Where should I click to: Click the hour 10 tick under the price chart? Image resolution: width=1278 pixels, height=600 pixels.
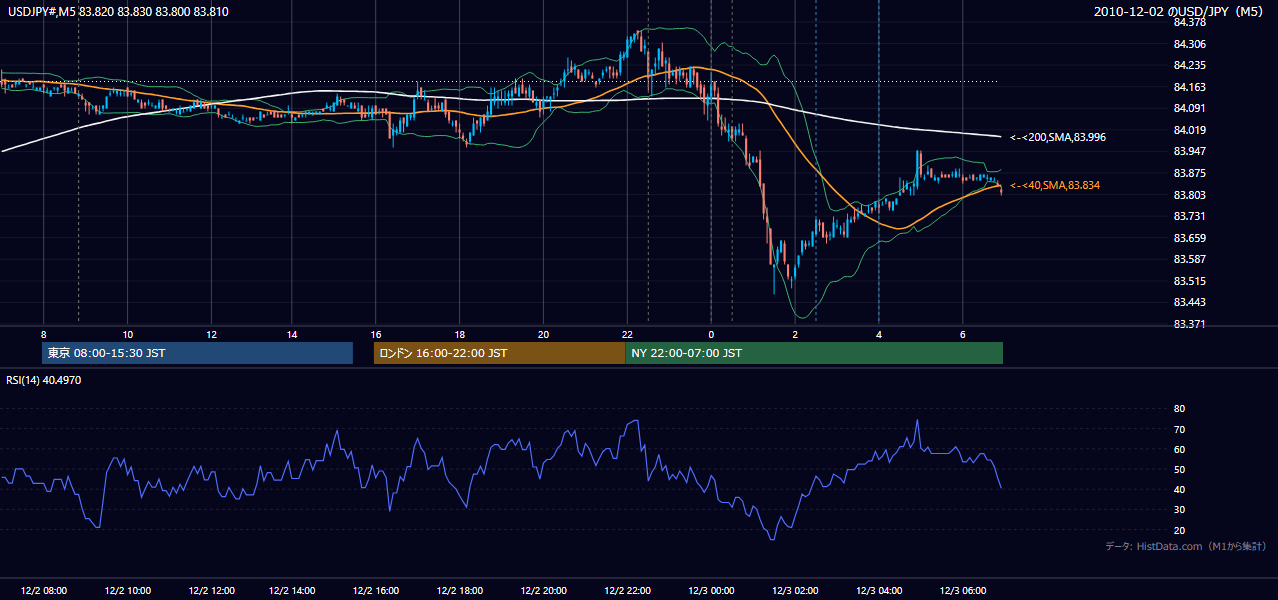(x=127, y=334)
